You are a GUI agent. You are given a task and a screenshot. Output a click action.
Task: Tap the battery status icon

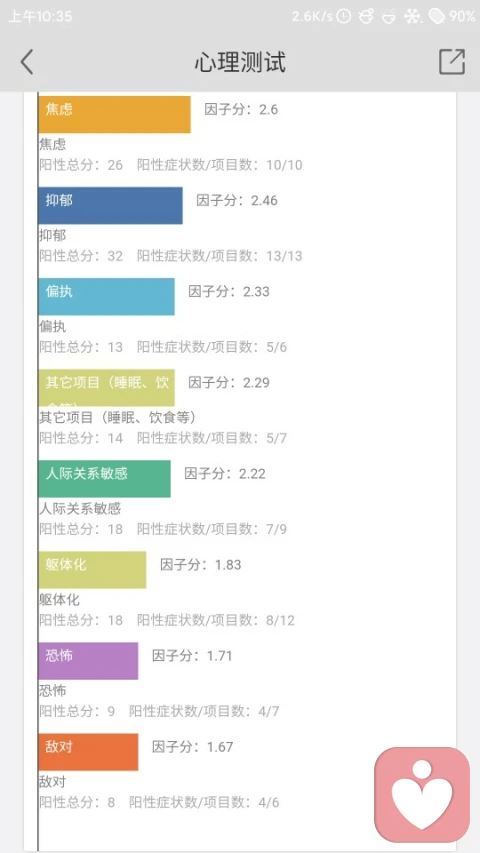[x=436, y=16]
